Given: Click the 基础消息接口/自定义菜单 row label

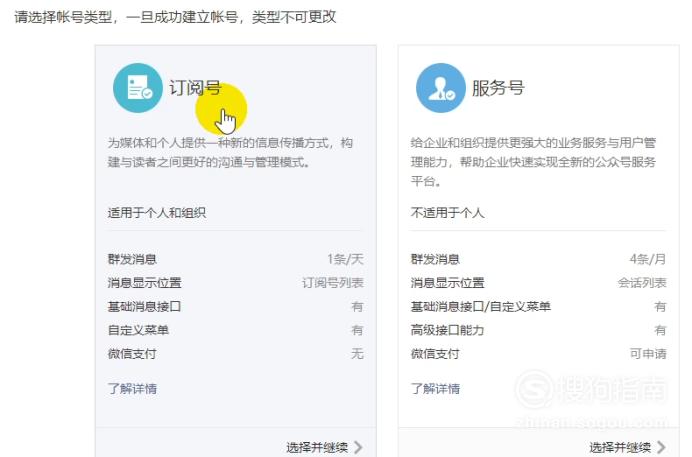Looking at the screenshot, I should coord(481,306).
